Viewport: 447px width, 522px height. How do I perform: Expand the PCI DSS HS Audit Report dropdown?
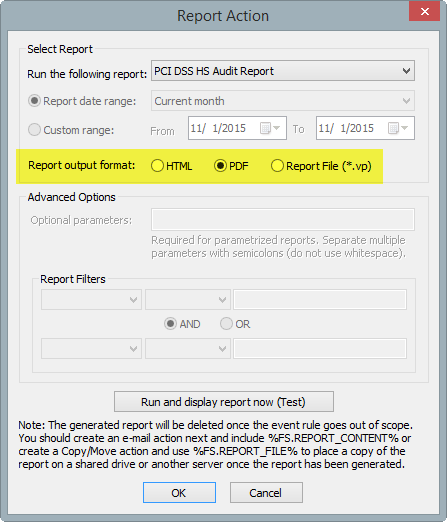(283, 71)
